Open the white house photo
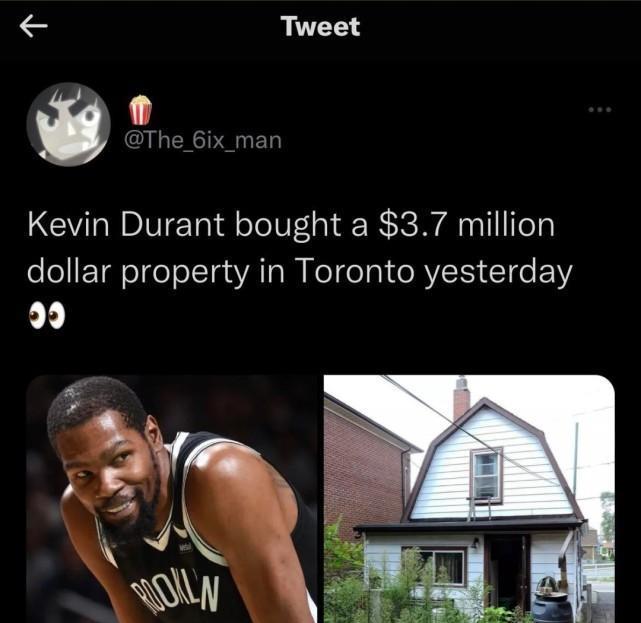641x623 pixels. (469, 499)
